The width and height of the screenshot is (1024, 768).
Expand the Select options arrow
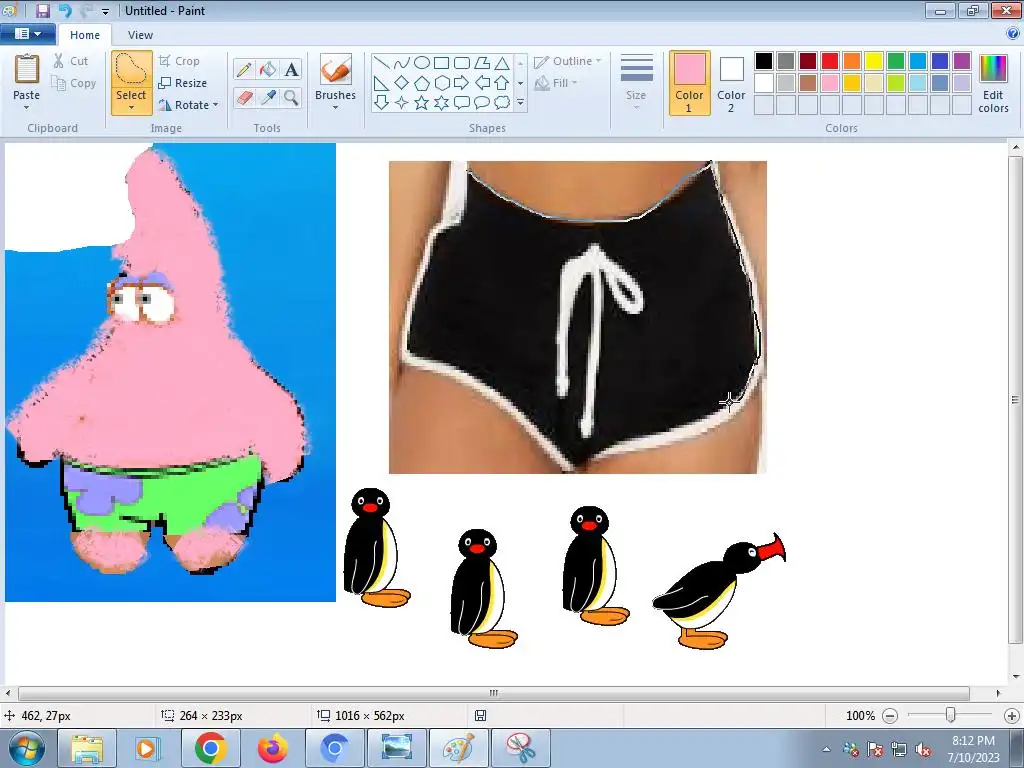pyautogui.click(x=131, y=108)
